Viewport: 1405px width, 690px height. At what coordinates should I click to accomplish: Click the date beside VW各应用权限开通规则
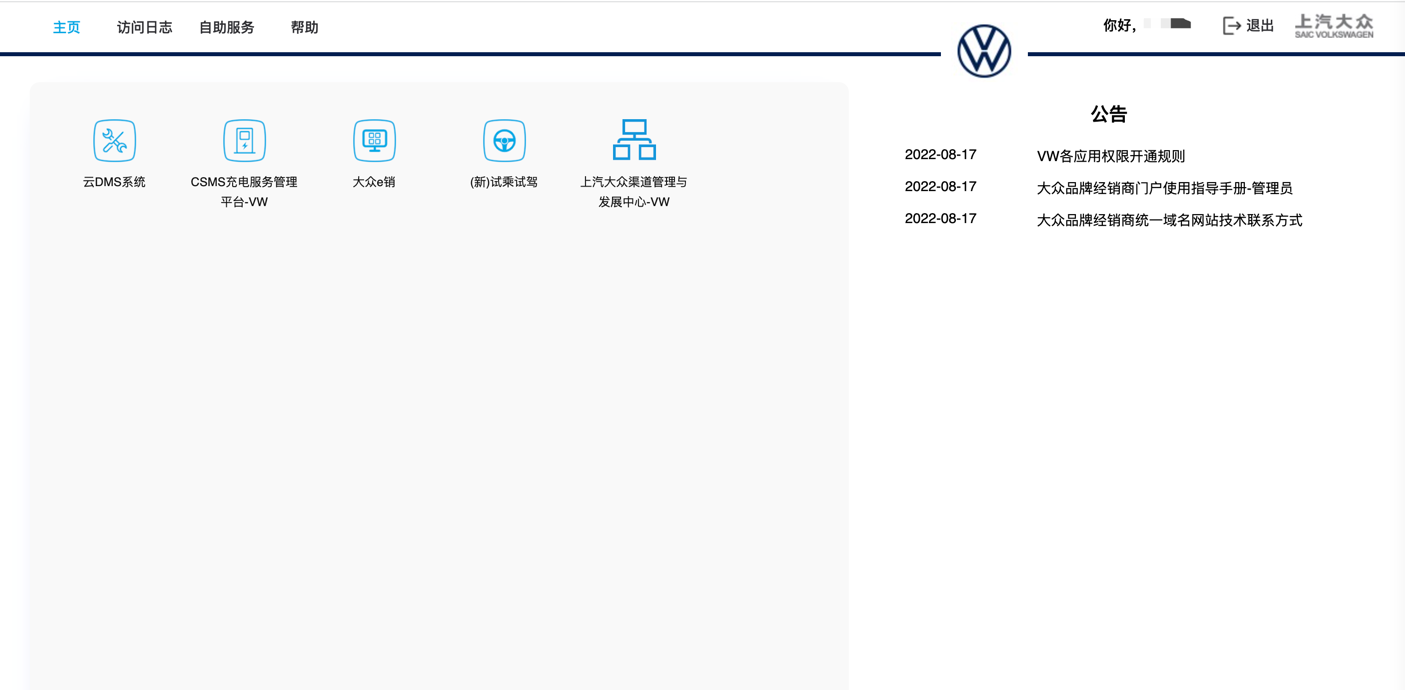click(x=940, y=155)
